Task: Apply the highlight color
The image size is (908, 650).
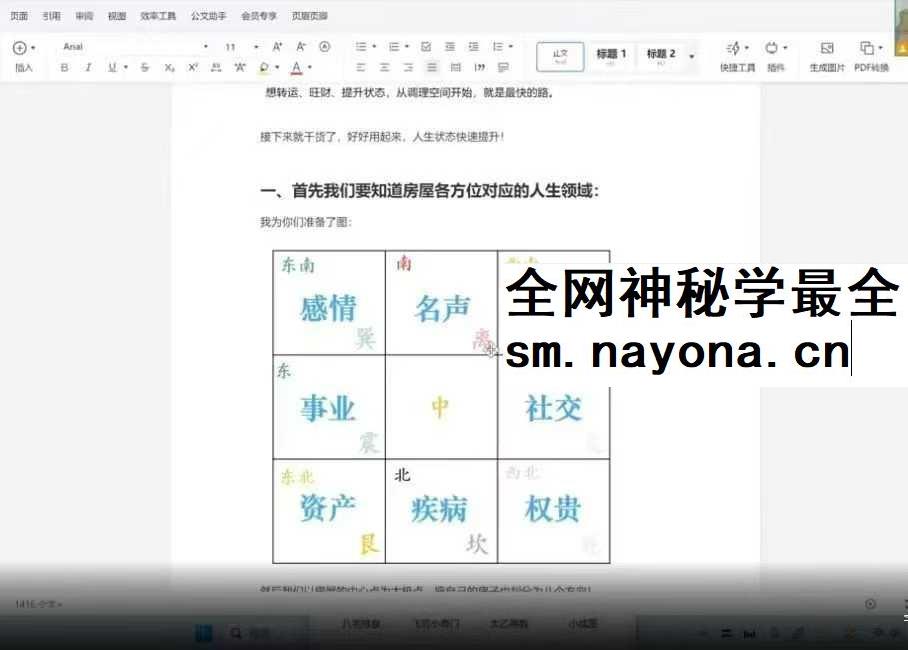Action: pos(264,68)
